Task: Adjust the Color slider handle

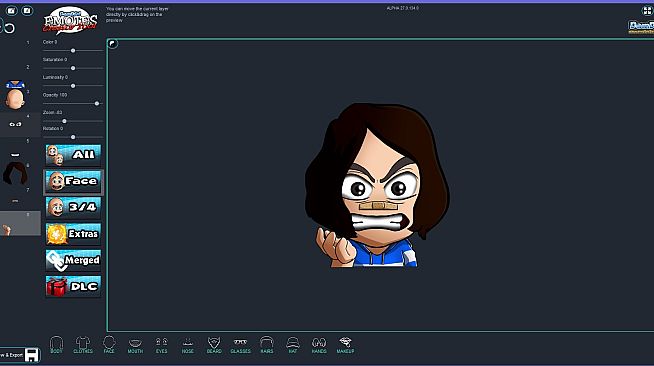Action: click(73, 50)
